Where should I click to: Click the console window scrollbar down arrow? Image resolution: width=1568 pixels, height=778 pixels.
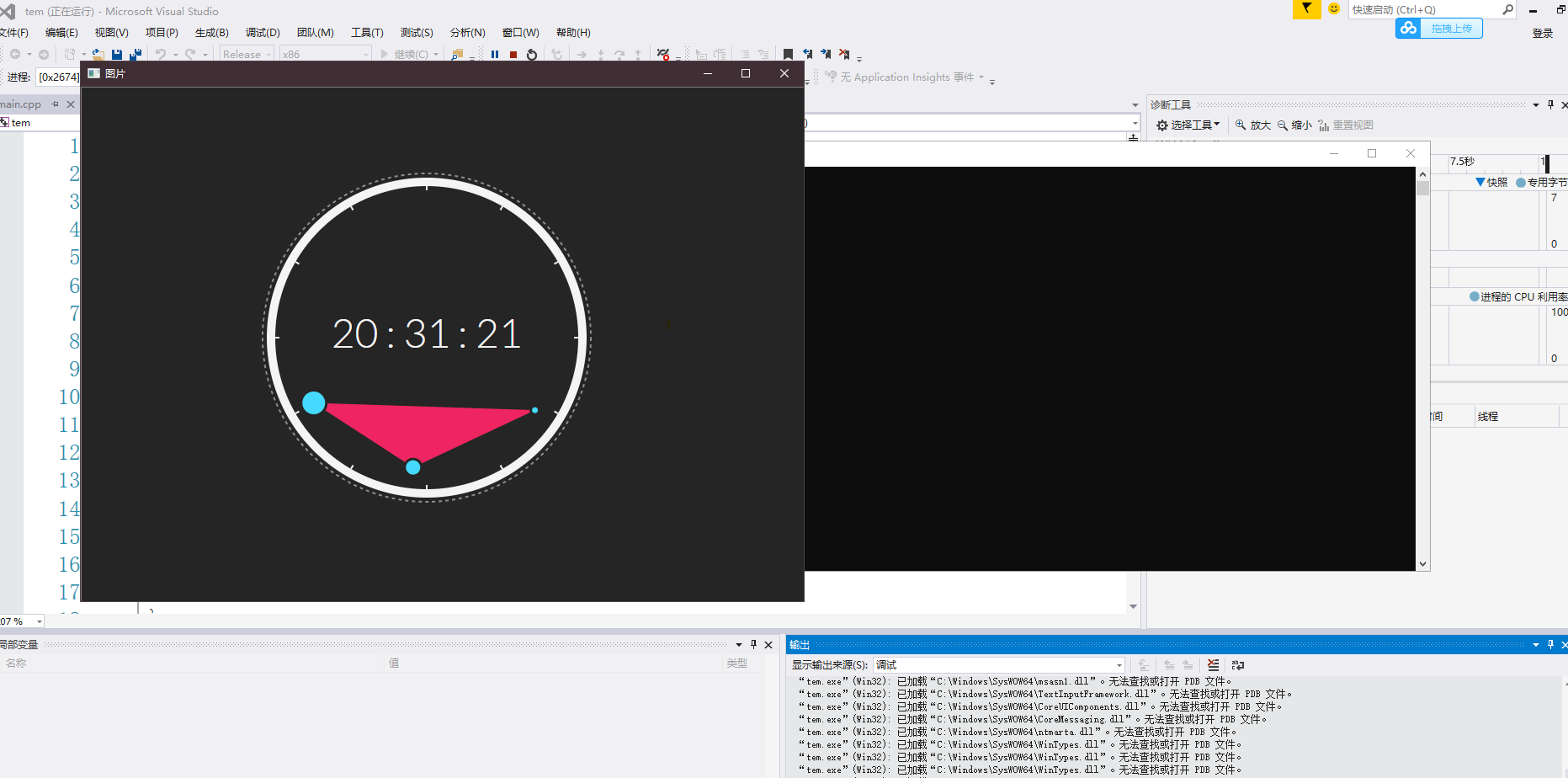point(1422,564)
